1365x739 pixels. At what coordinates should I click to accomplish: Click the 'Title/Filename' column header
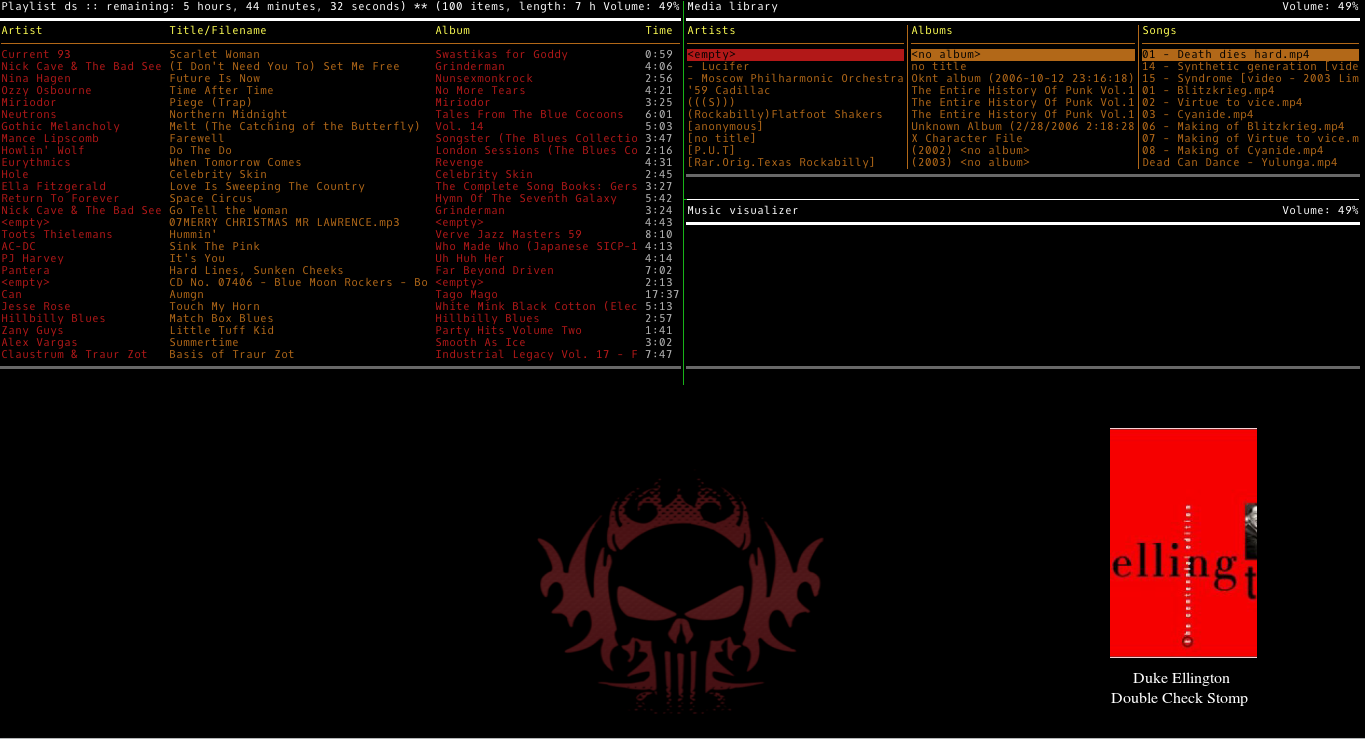(218, 31)
